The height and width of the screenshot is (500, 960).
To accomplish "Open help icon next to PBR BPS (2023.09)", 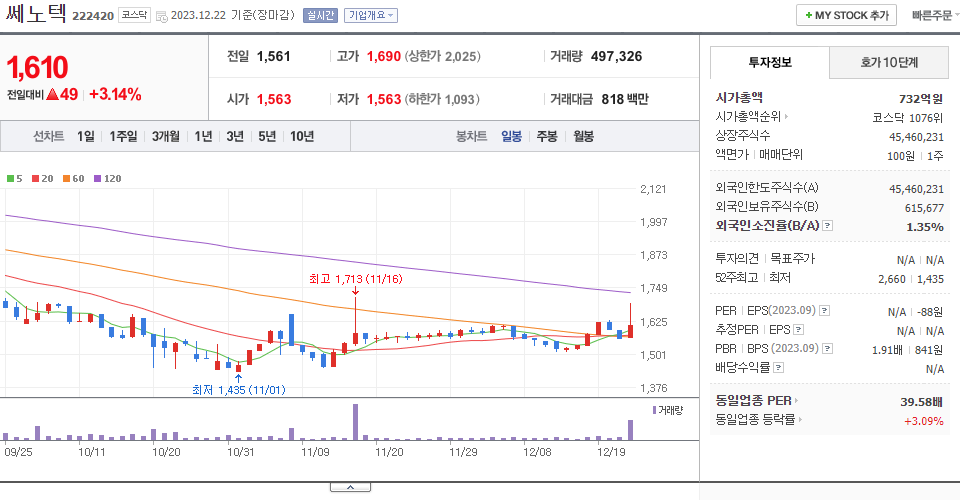I will [x=827, y=349].
